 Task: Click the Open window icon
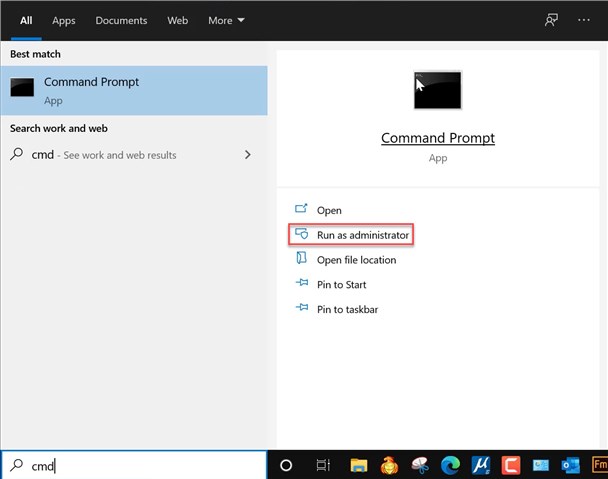(x=301, y=209)
